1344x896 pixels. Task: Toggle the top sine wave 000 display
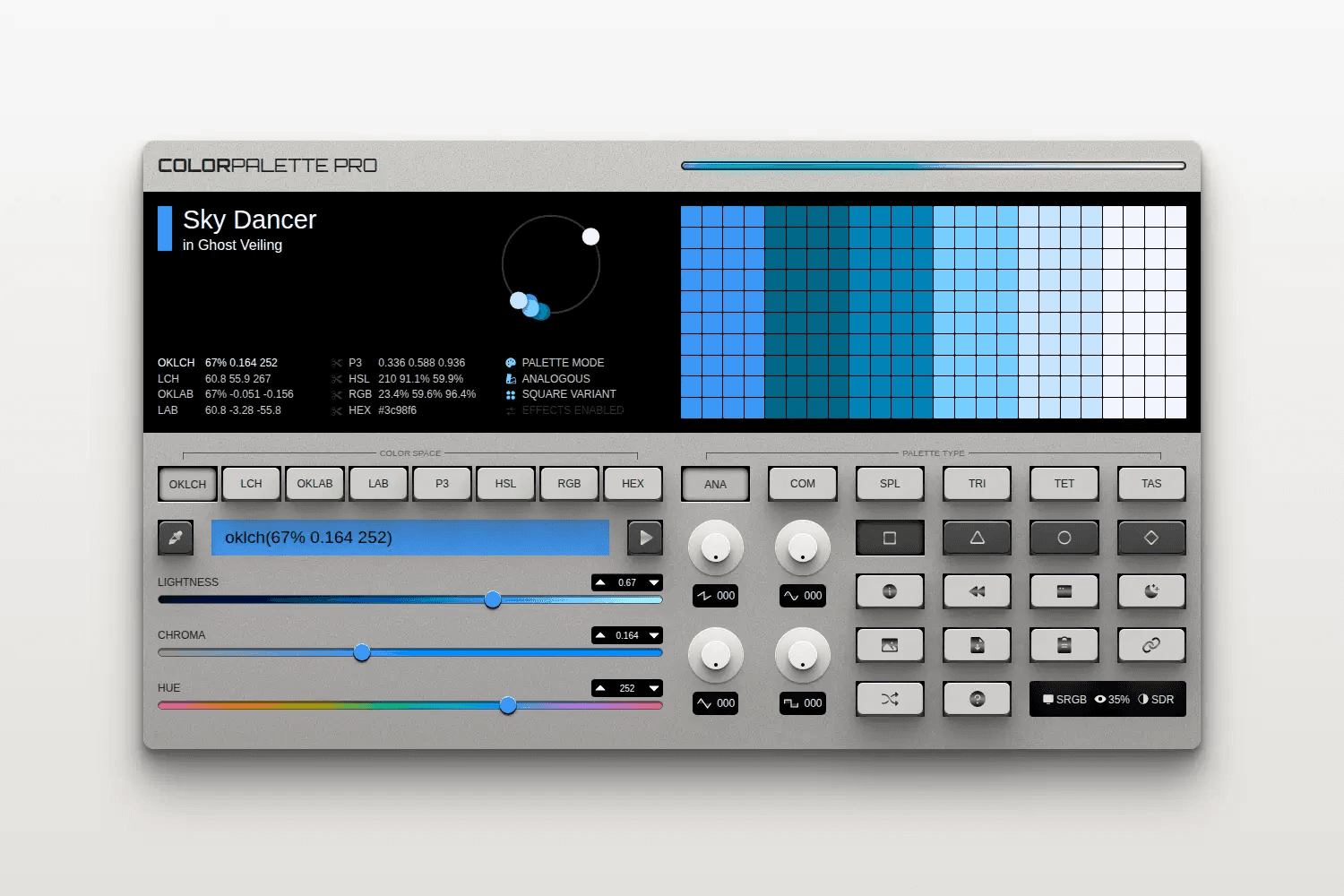pyautogui.click(x=802, y=596)
